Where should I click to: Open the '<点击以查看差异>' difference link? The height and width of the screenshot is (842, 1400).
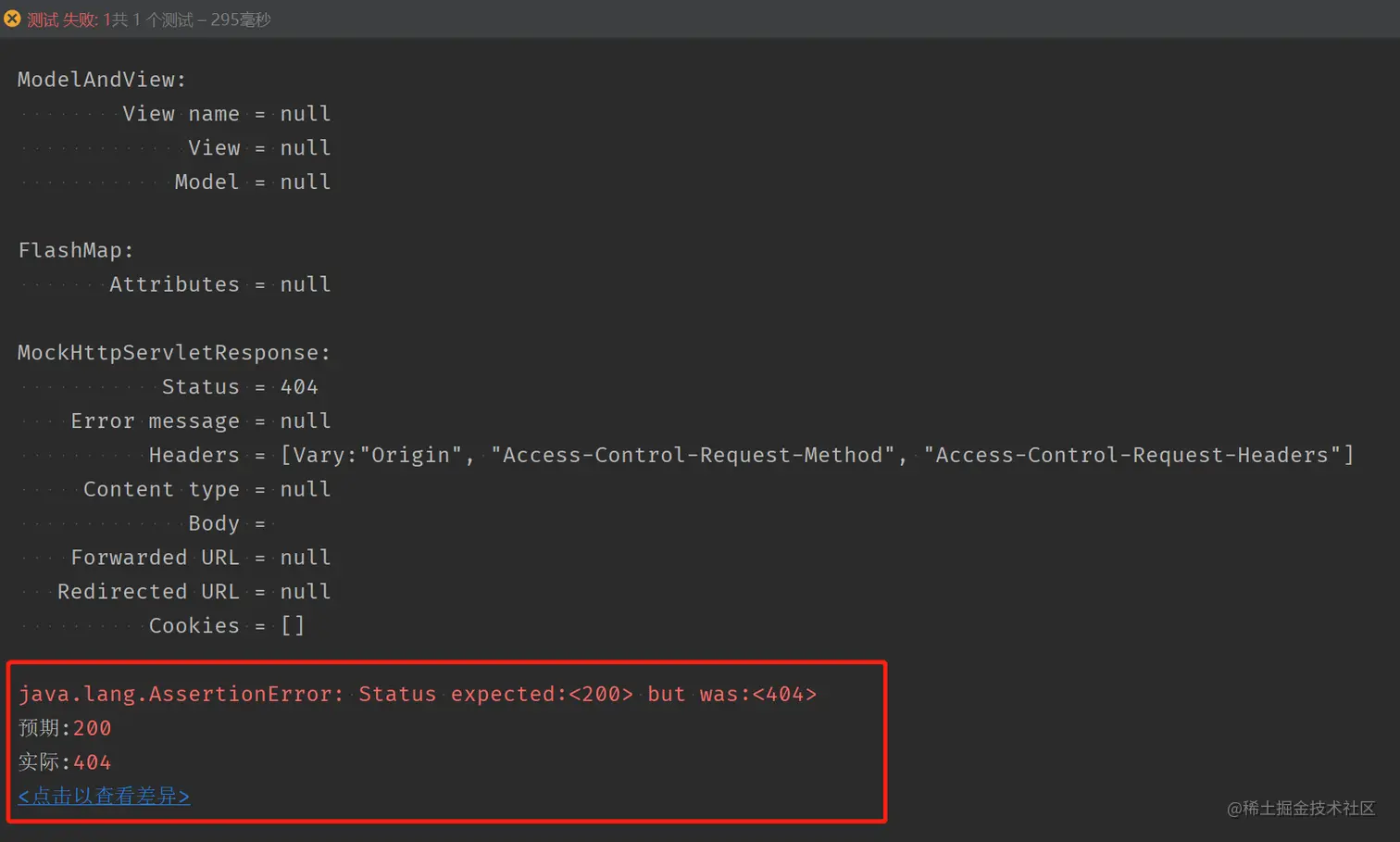pos(104,796)
